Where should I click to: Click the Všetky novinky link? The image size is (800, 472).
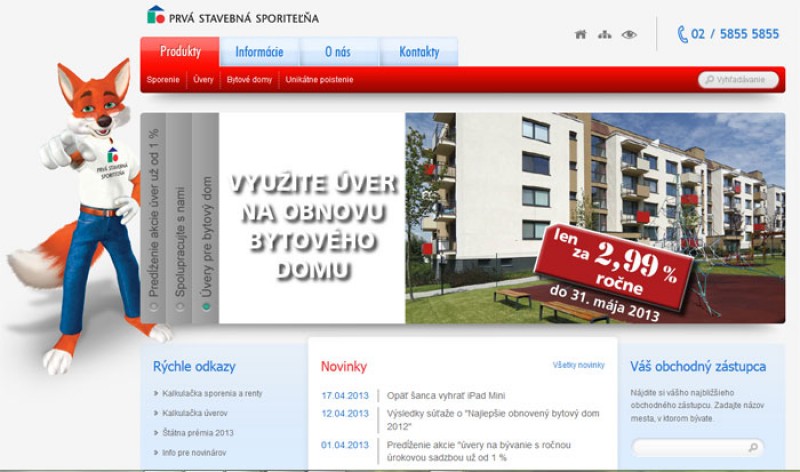[x=579, y=365]
